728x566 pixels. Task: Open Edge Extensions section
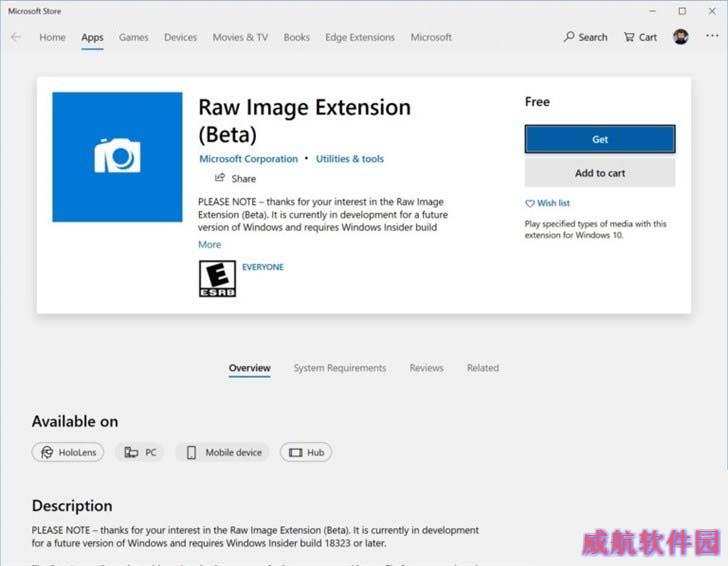pos(360,37)
